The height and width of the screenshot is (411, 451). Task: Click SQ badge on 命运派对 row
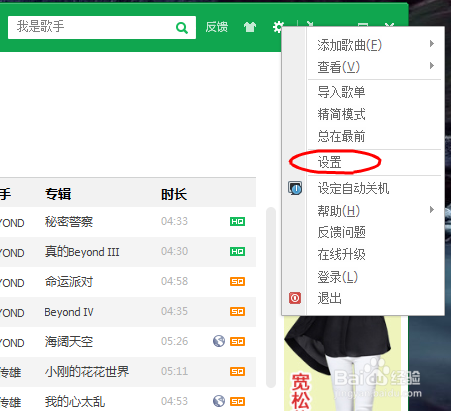[237, 281]
